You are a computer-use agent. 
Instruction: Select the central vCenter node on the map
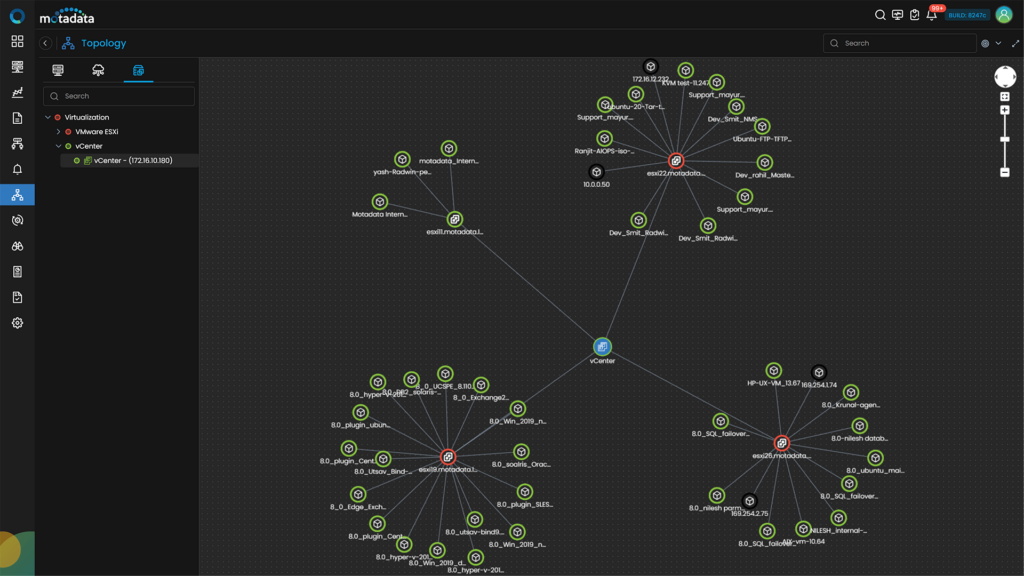(604, 347)
